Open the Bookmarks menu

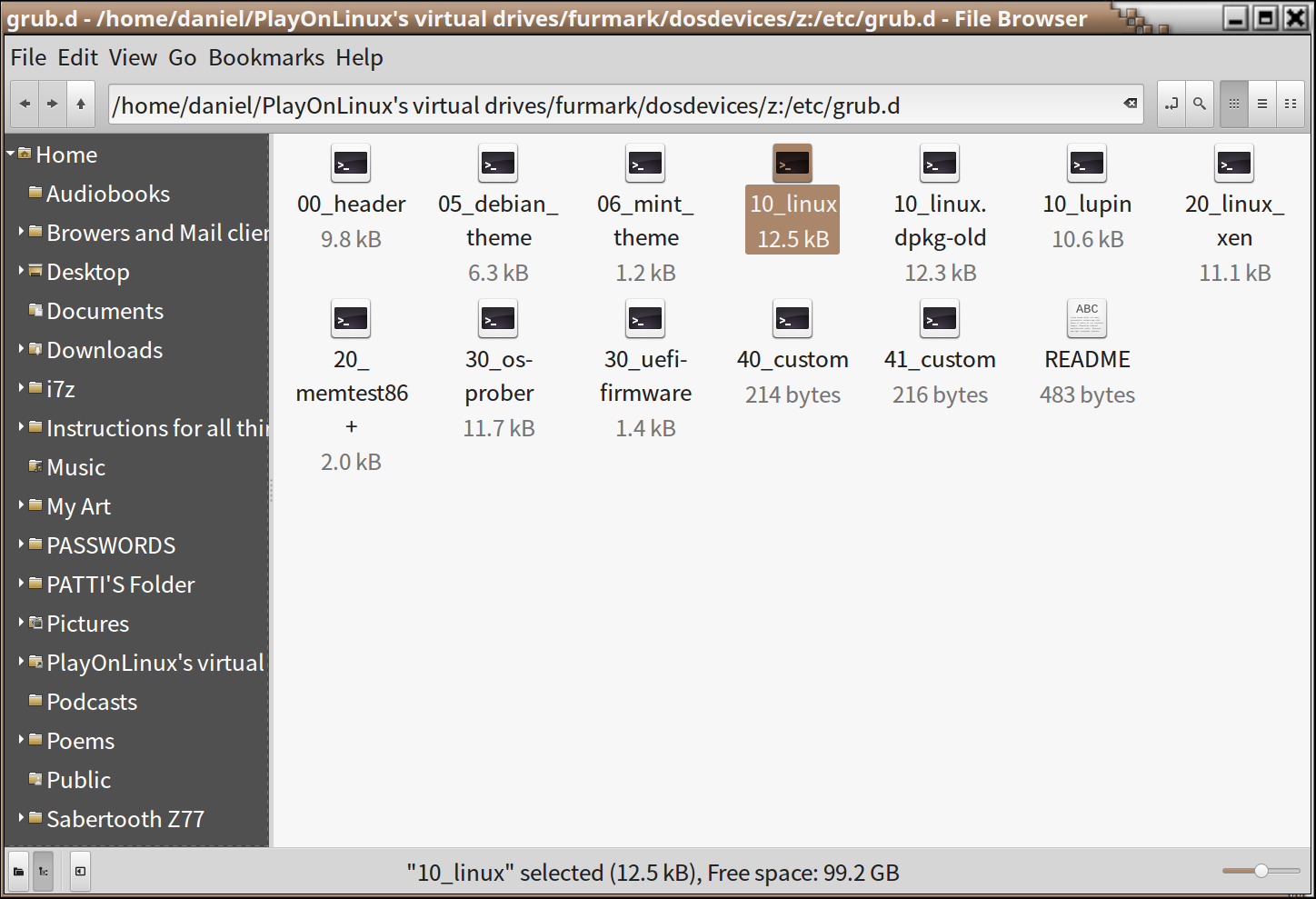click(x=266, y=57)
